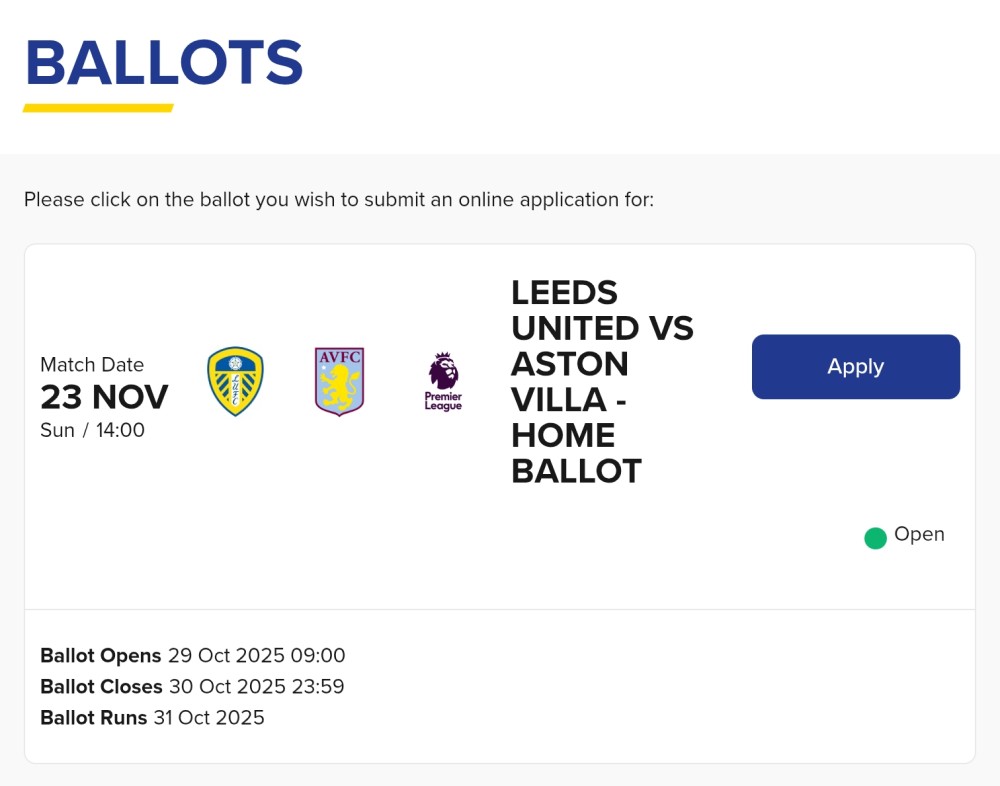
Task: Click the Ballot Opens label
Action: click(x=100, y=656)
